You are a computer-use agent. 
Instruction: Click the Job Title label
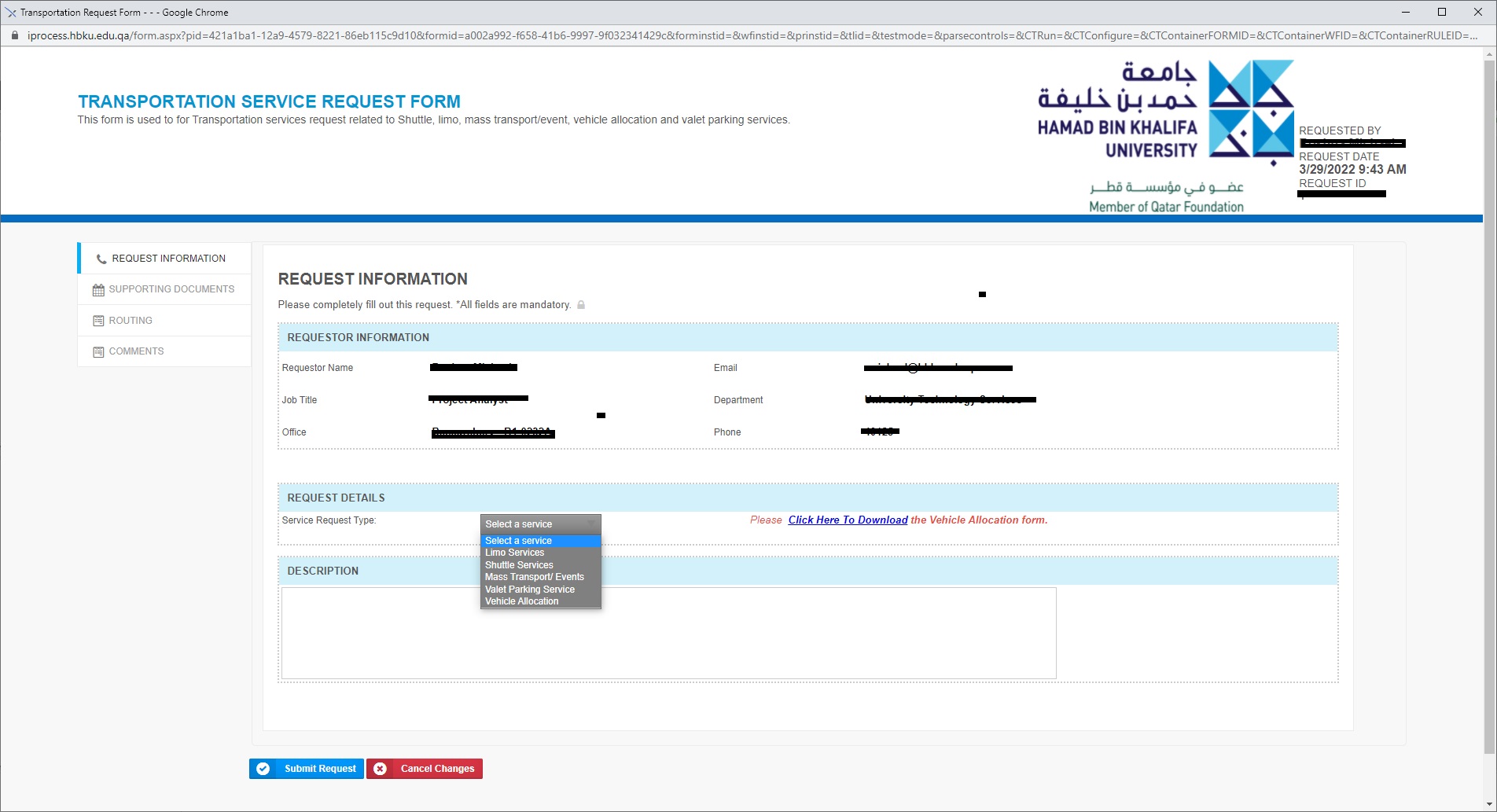(300, 400)
